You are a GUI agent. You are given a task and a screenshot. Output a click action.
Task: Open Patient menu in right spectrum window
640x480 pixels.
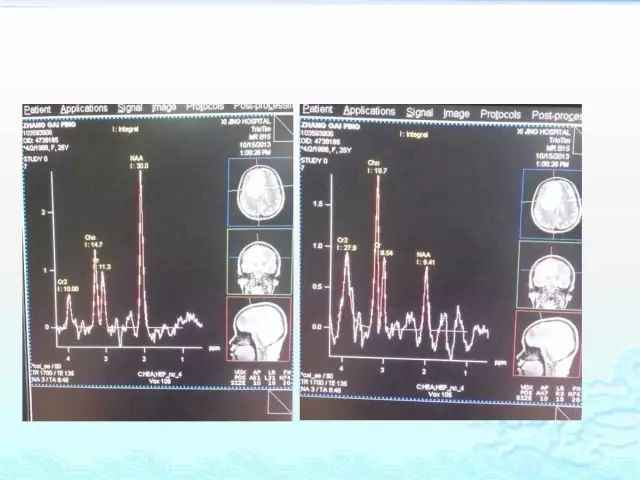pos(318,109)
